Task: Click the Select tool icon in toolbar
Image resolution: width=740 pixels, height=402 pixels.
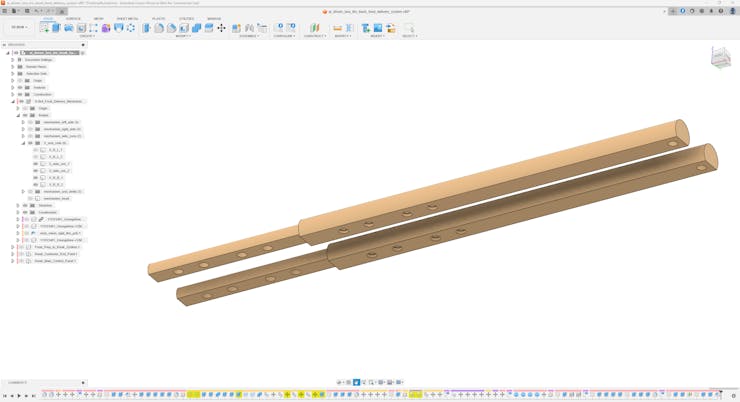Action: click(x=408, y=28)
